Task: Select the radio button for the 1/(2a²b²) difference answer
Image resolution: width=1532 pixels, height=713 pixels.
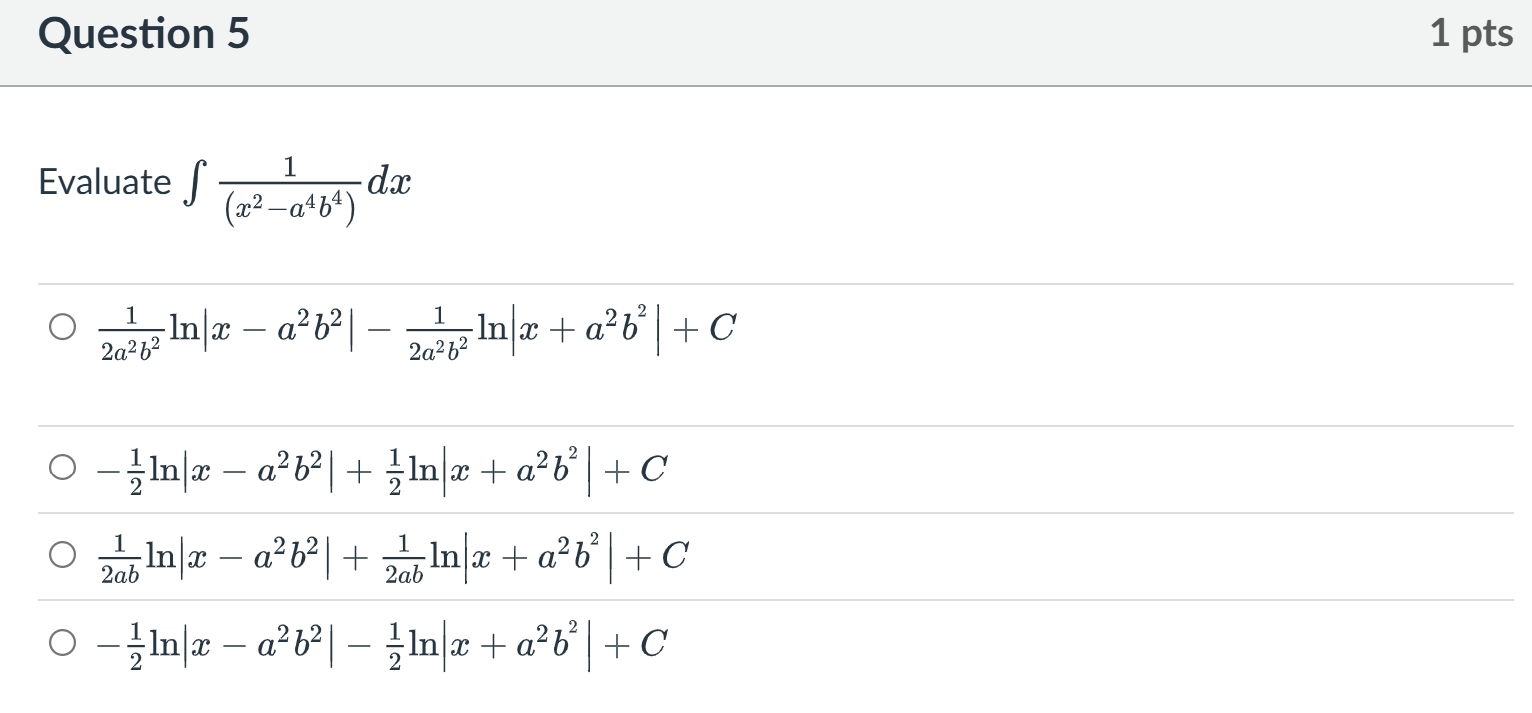Action: pyautogui.click(x=62, y=327)
